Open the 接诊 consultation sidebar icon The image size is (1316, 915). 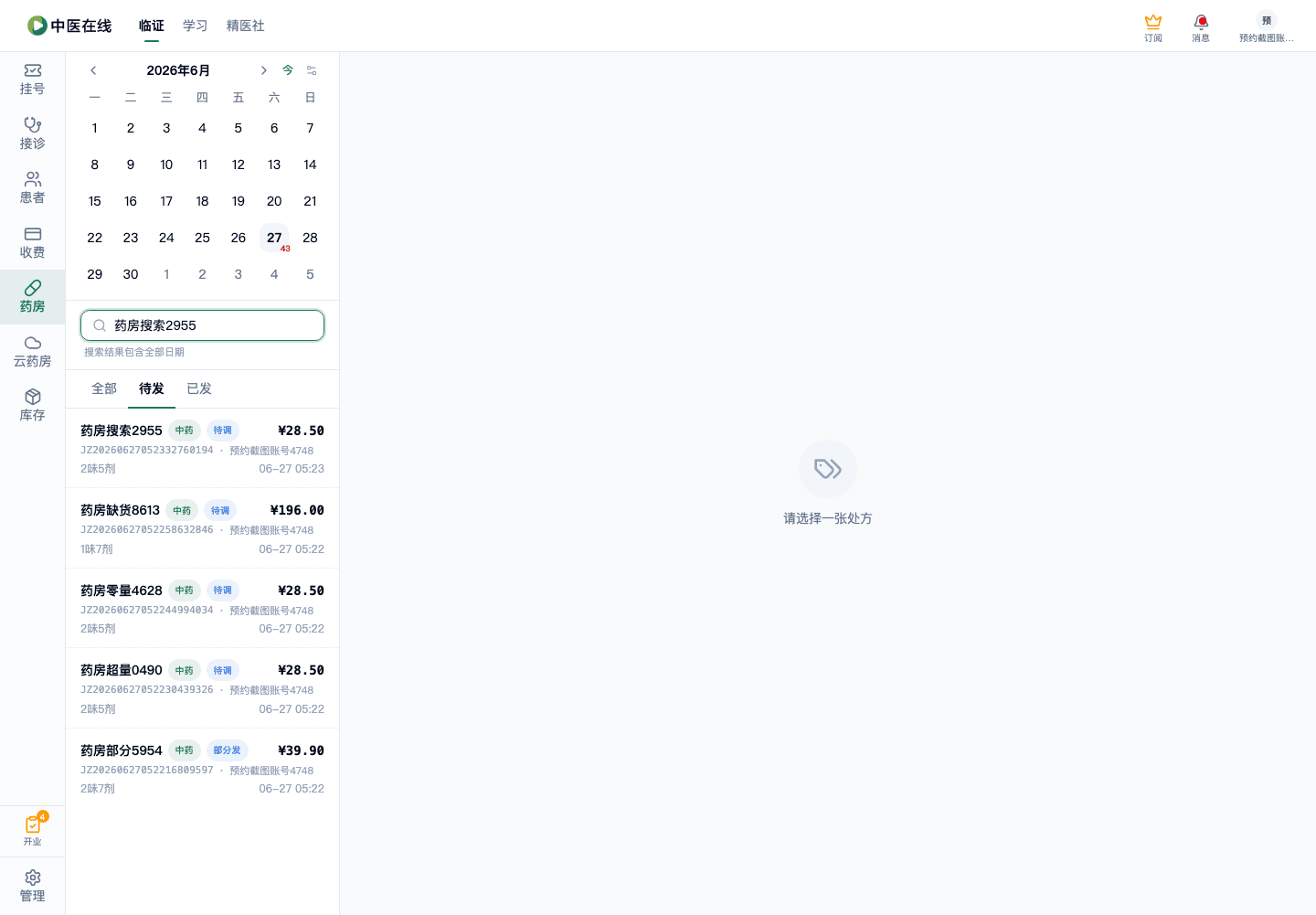[x=32, y=133]
